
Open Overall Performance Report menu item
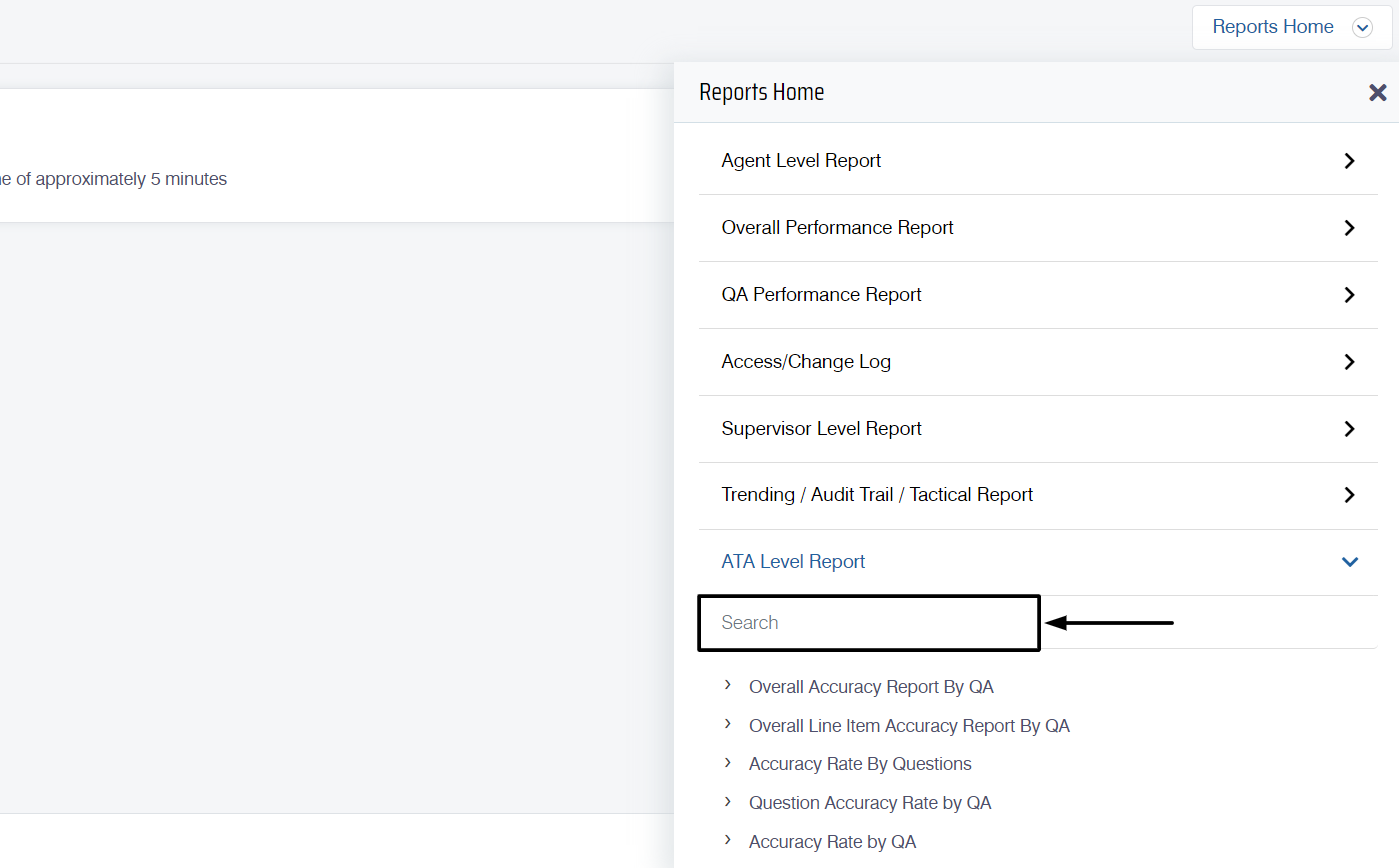coord(1038,228)
